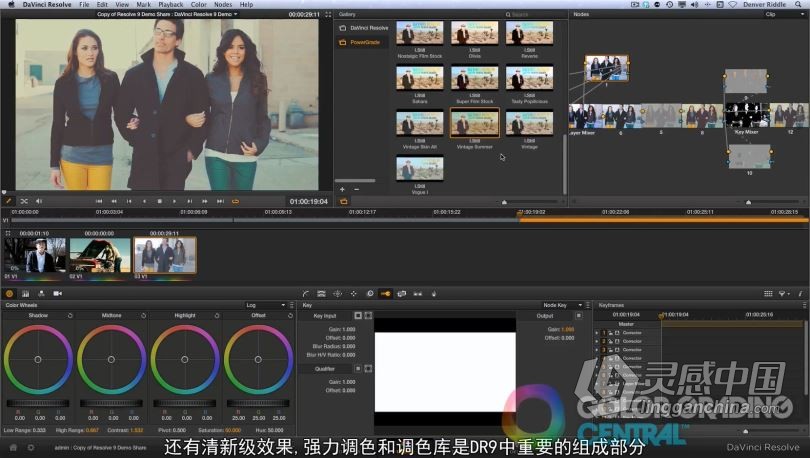Open the Primaries bars palette icon
810x458 pixels.
click(25, 293)
